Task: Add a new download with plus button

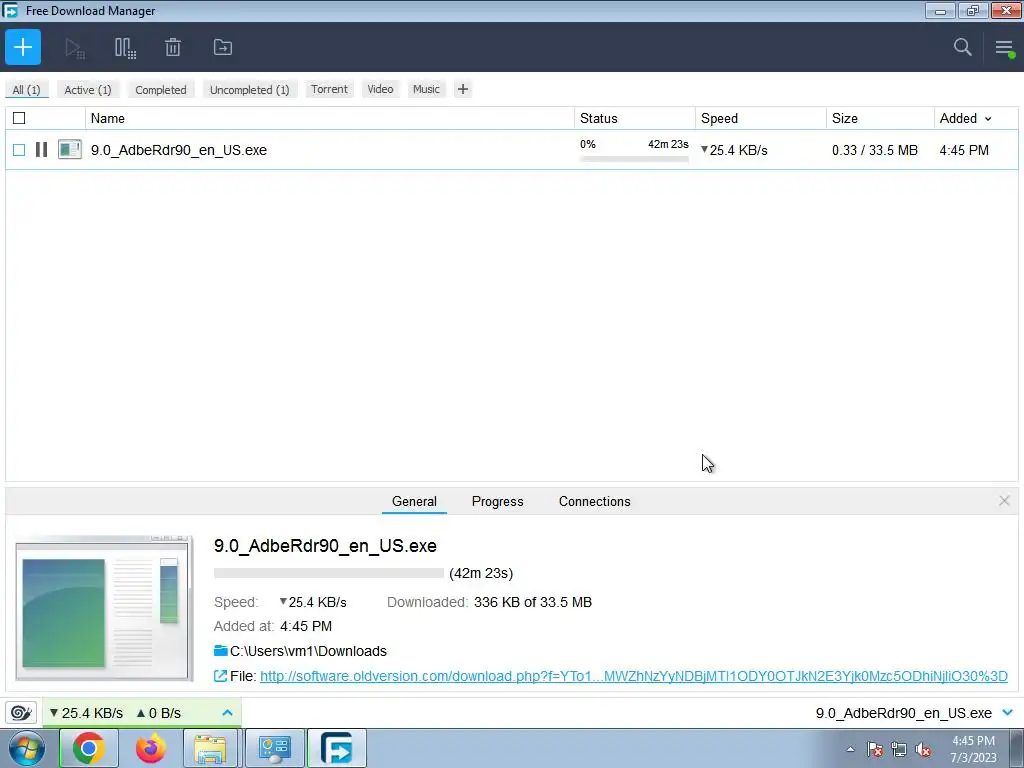Action: click(23, 47)
